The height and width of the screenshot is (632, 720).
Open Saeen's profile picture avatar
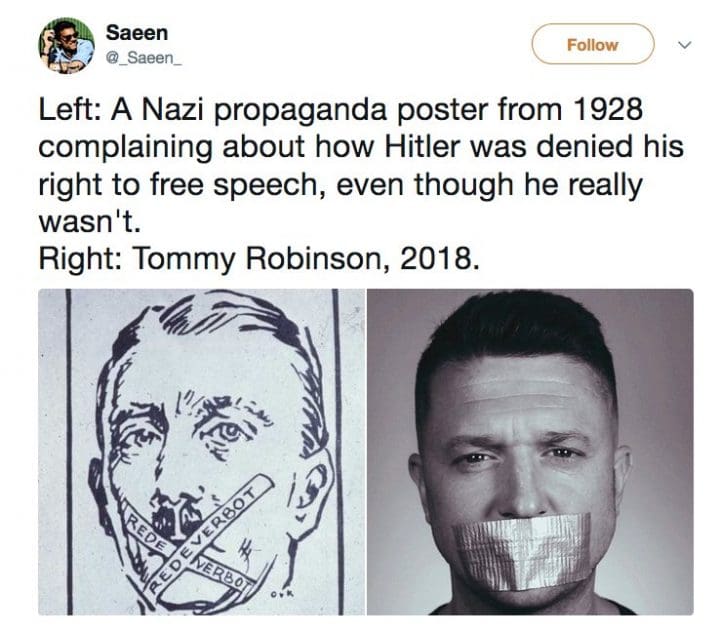[x=67, y=45]
